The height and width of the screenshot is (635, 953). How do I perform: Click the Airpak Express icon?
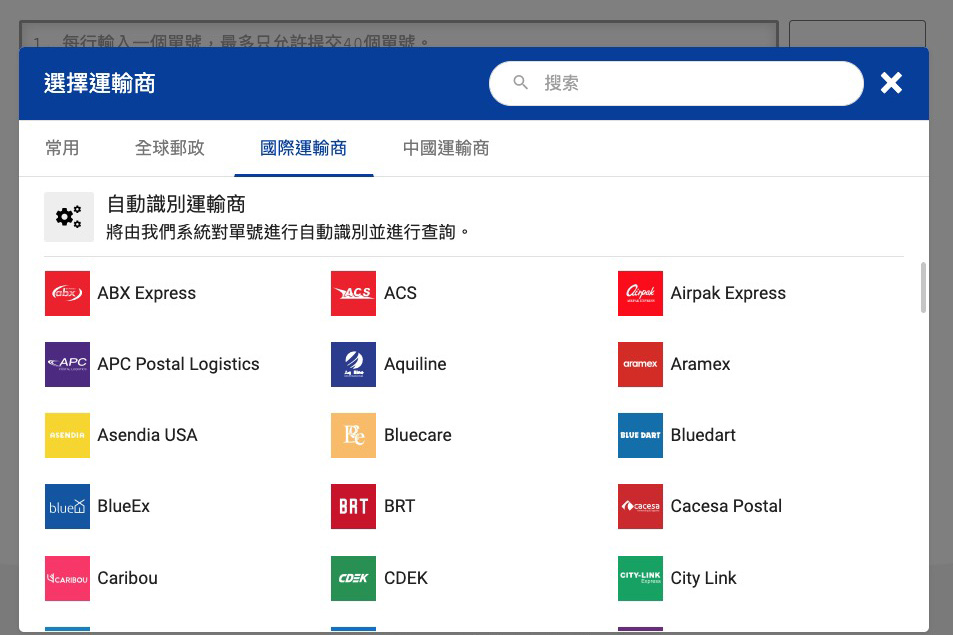(x=640, y=293)
